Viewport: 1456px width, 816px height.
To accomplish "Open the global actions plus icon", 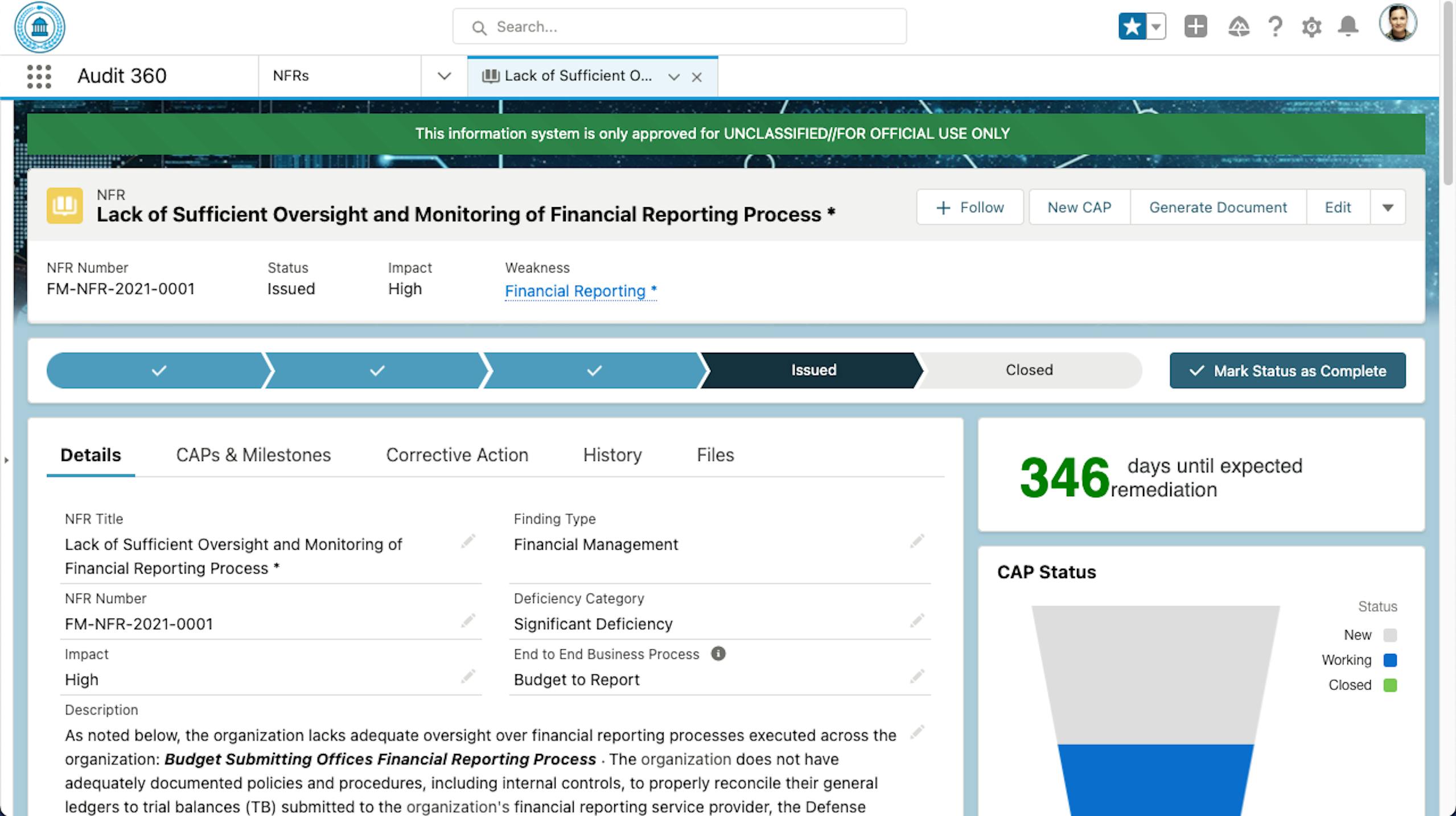I will point(1195,27).
